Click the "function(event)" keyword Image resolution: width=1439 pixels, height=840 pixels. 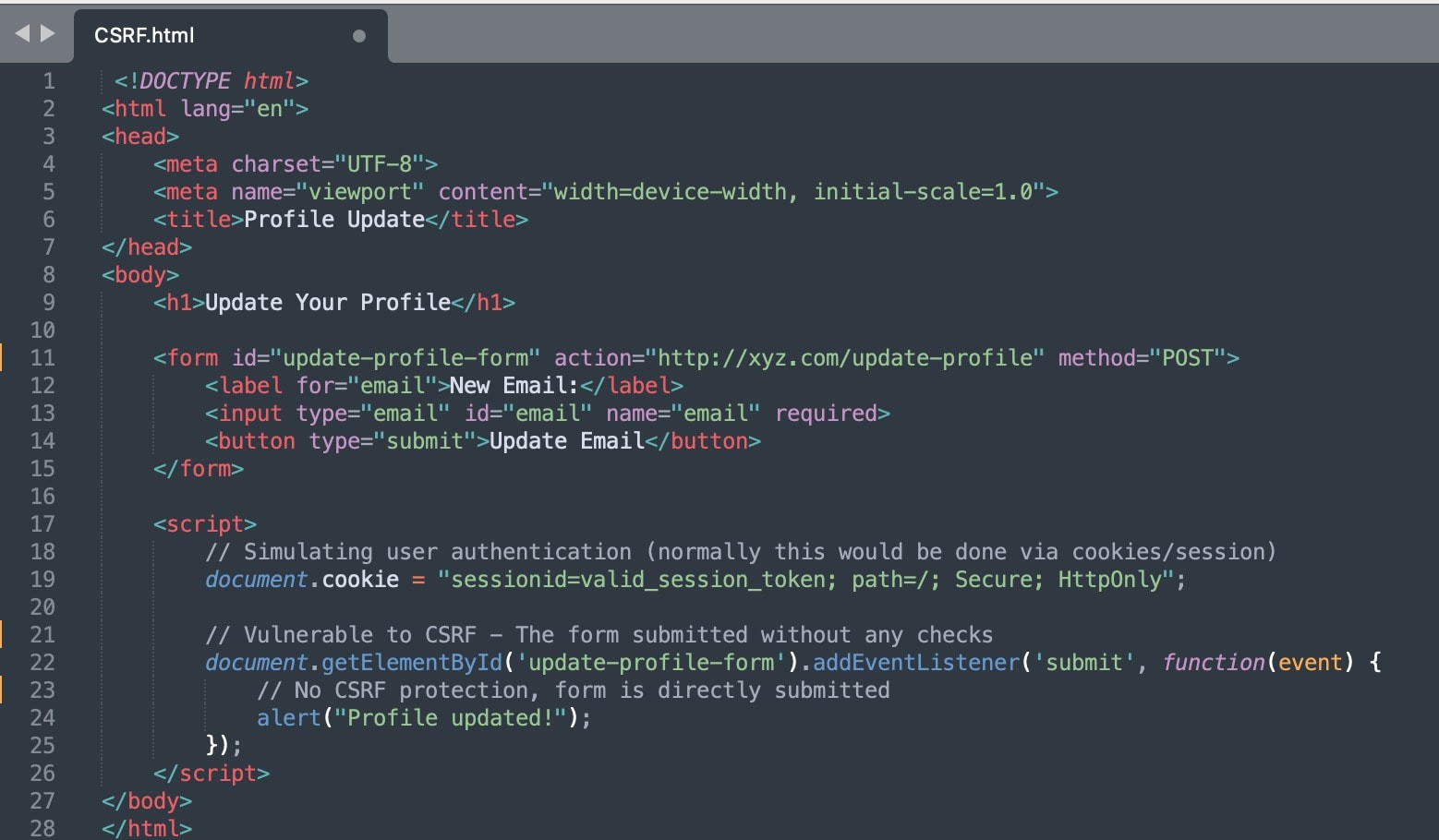pyautogui.click(x=1258, y=663)
